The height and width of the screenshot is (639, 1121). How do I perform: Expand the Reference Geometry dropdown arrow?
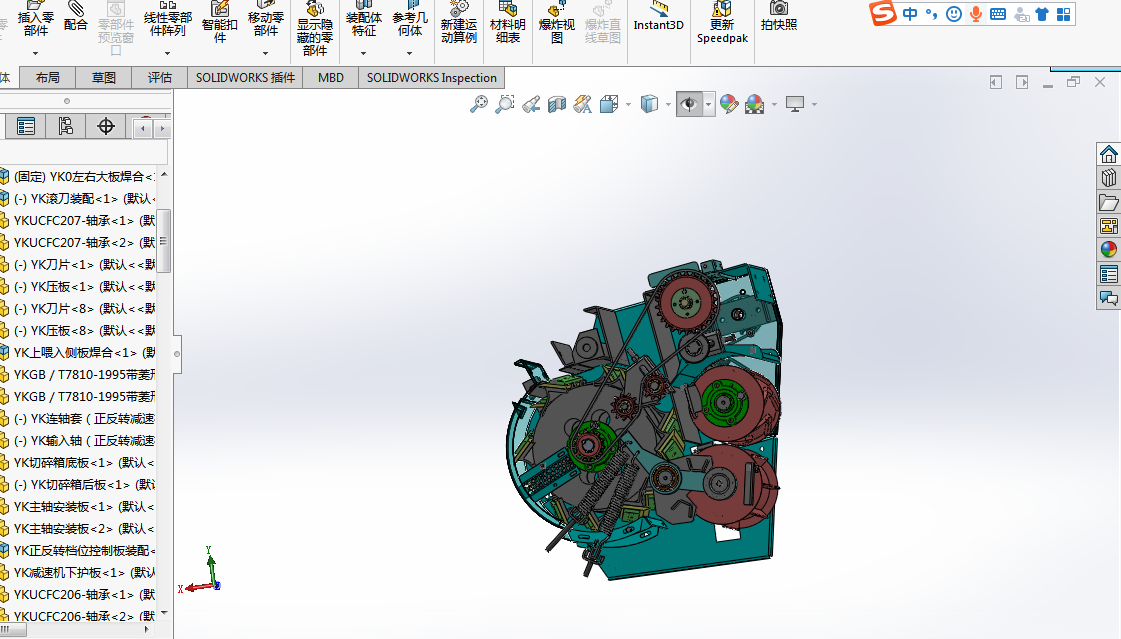(x=410, y=53)
